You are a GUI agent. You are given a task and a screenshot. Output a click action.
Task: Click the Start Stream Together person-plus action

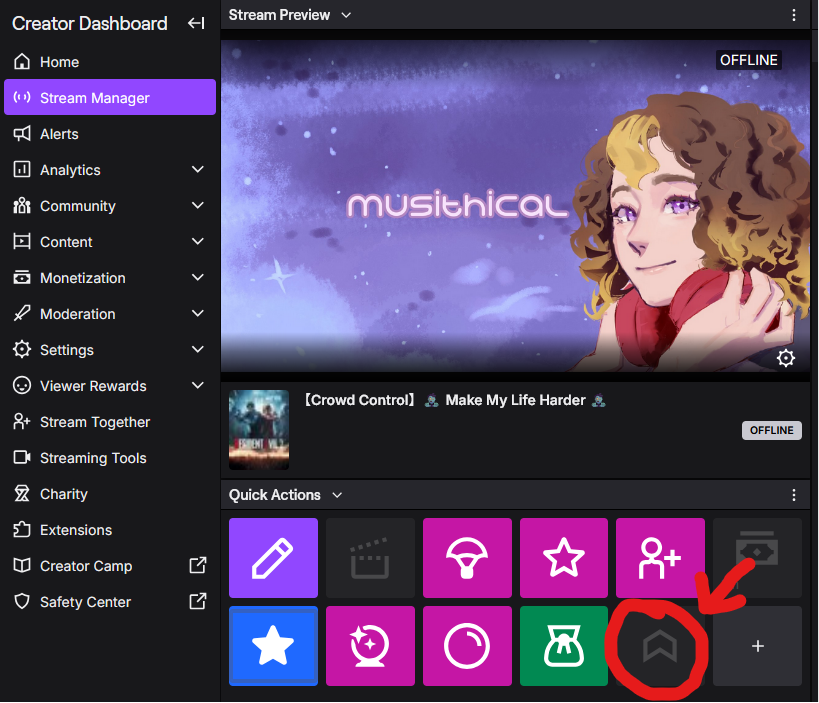pos(660,558)
